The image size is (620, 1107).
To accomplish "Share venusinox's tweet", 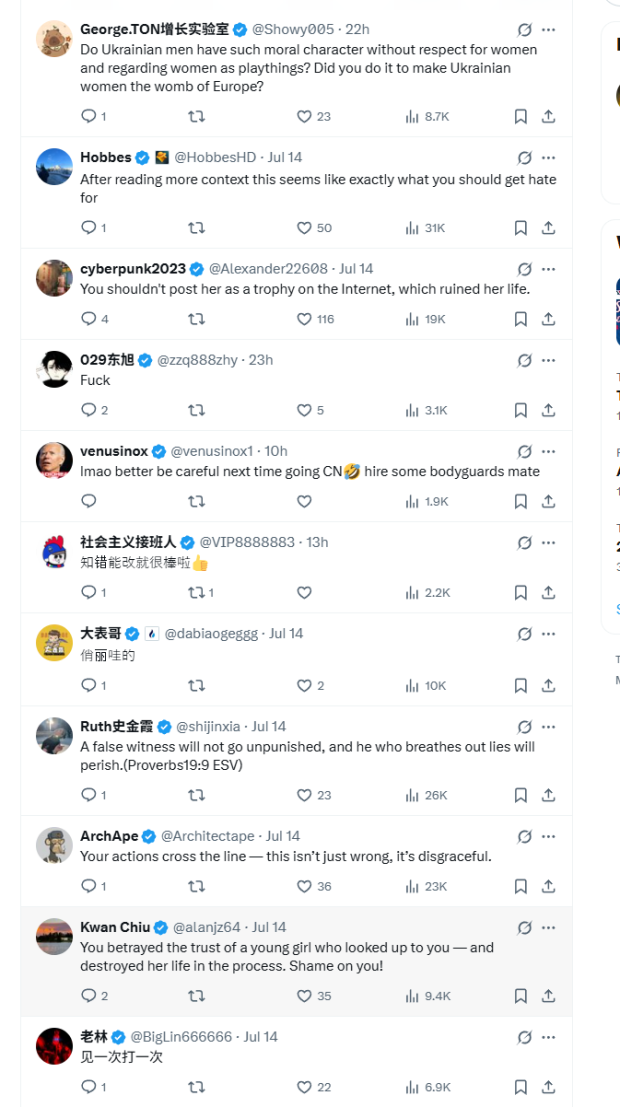I will [548, 501].
